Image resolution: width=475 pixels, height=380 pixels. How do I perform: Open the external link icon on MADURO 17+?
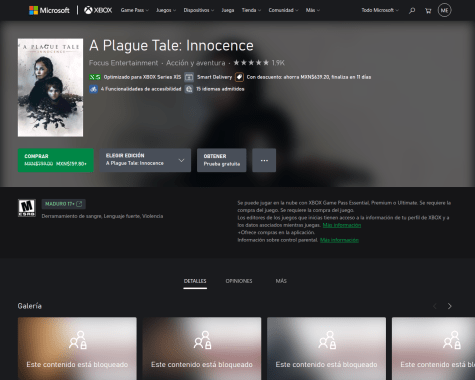tap(79, 204)
